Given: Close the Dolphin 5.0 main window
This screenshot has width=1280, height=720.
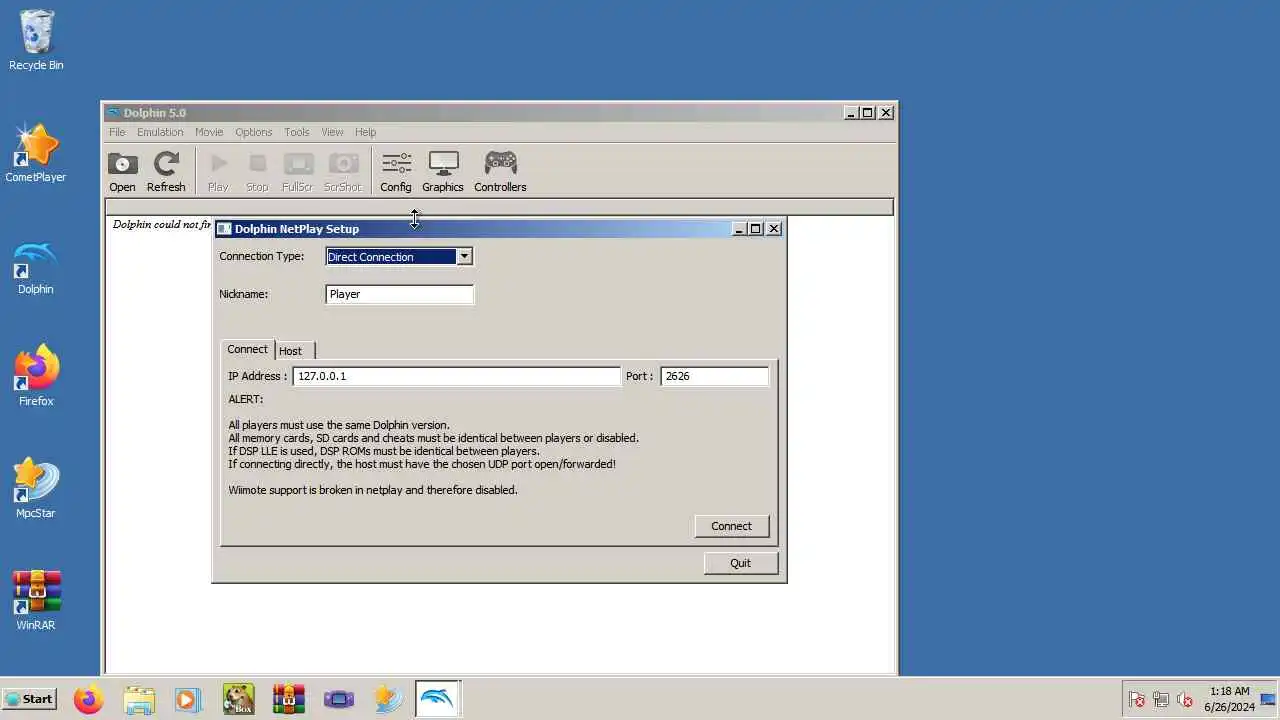Looking at the screenshot, I should tap(885, 113).
